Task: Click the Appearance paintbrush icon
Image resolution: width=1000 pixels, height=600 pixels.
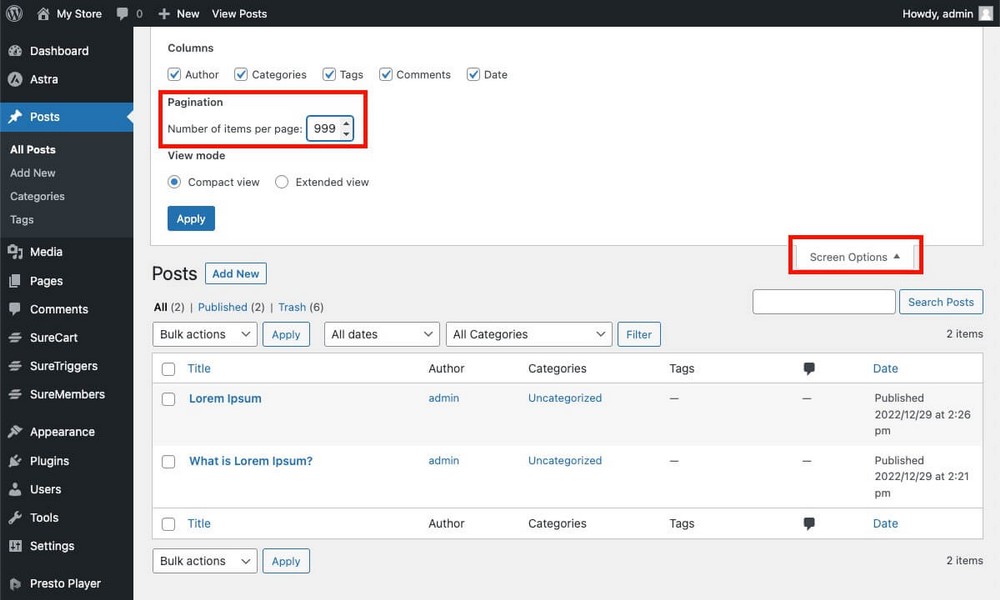Action: [15, 432]
